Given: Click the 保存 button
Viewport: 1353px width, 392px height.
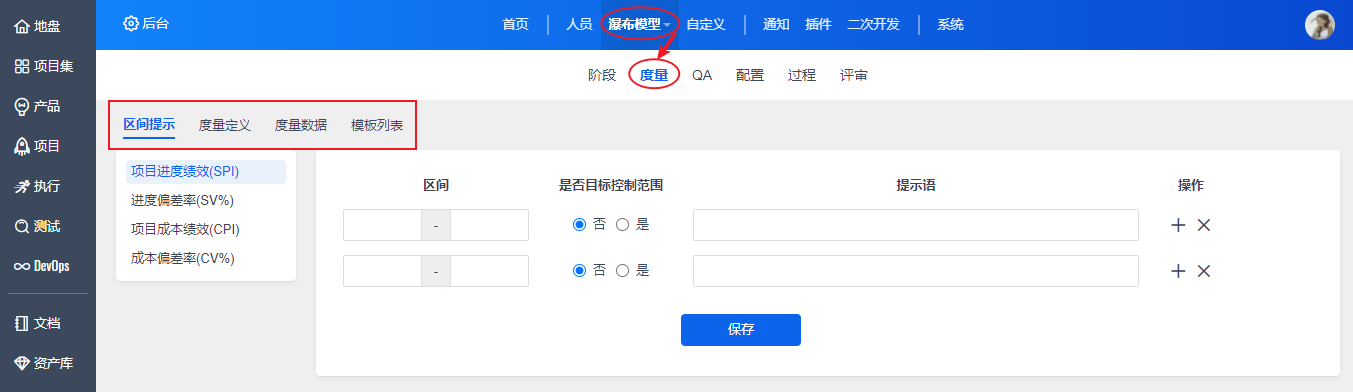Looking at the screenshot, I should point(741,330).
